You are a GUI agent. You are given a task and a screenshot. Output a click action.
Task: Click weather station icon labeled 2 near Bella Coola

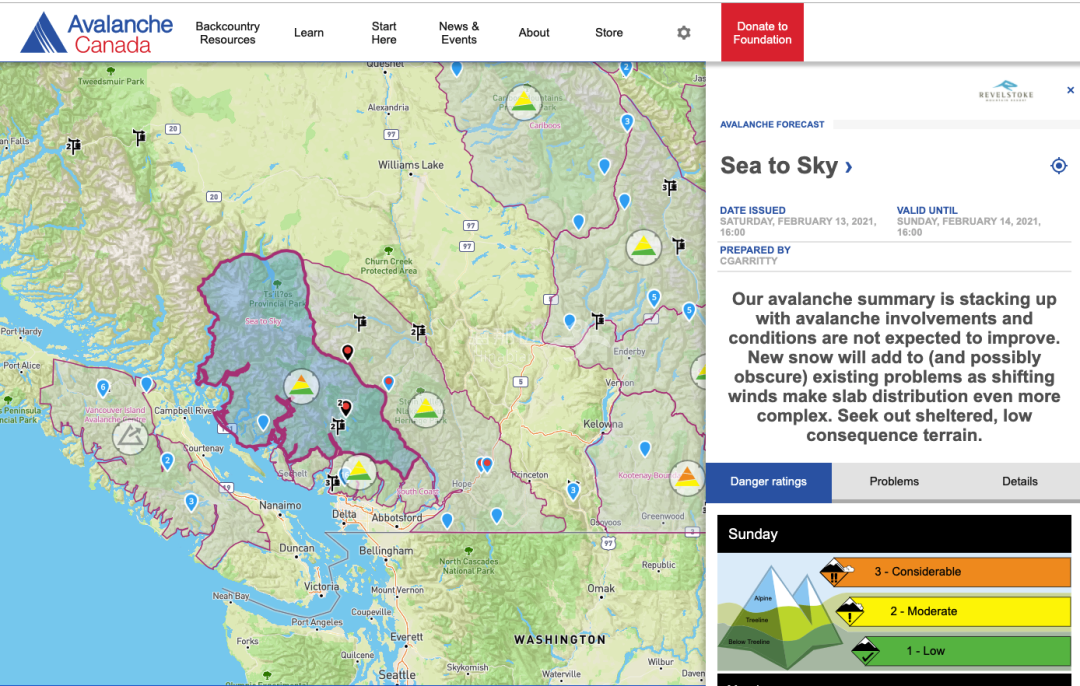pos(73,145)
